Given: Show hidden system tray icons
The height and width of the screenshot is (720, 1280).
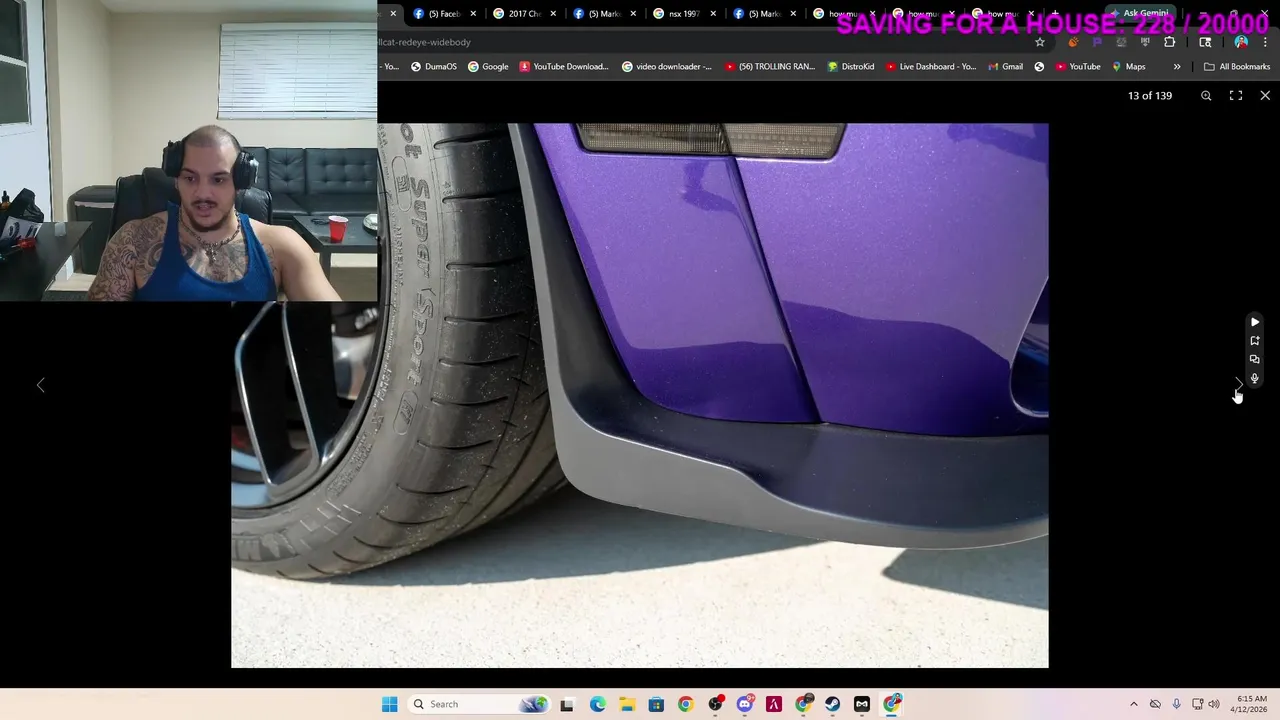Looking at the screenshot, I should 1133,704.
